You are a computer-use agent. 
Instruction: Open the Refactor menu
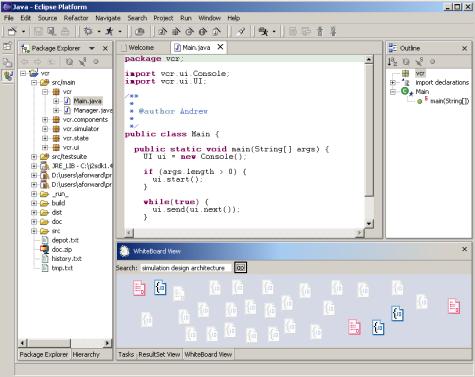click(x=76, y=18)
